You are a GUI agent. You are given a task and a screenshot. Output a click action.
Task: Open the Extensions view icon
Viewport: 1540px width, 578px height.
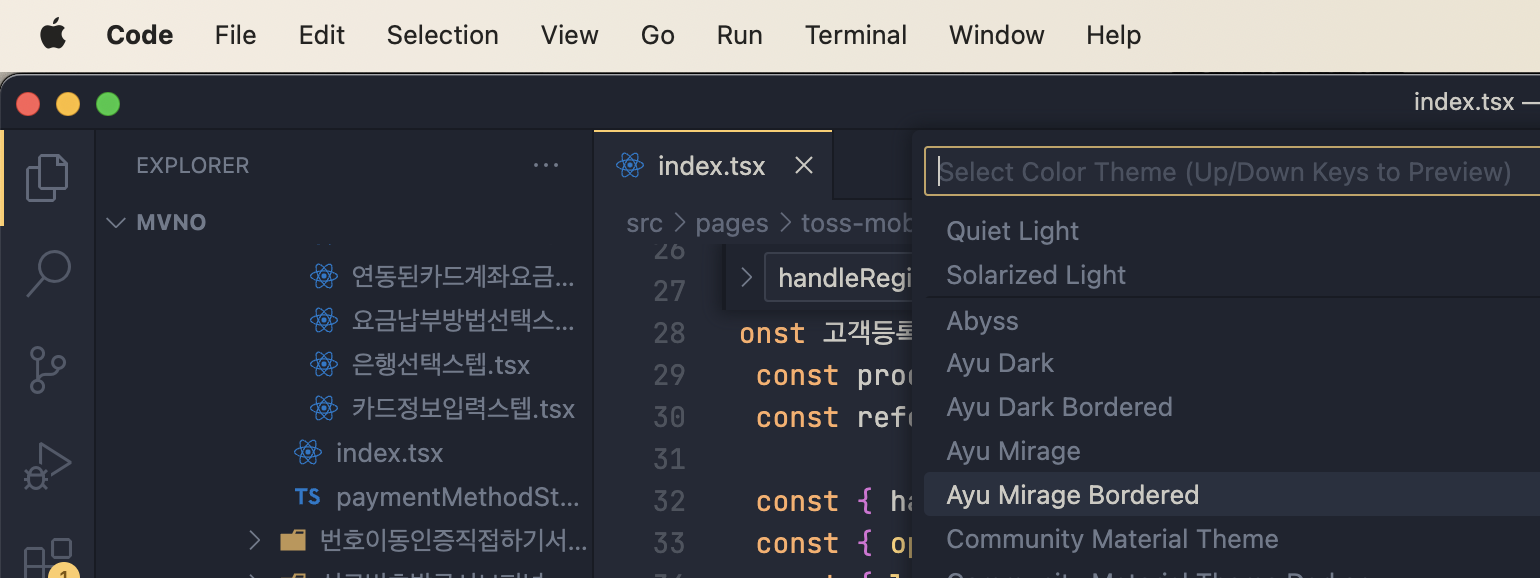pyautogui.click(x=47, y=558)
